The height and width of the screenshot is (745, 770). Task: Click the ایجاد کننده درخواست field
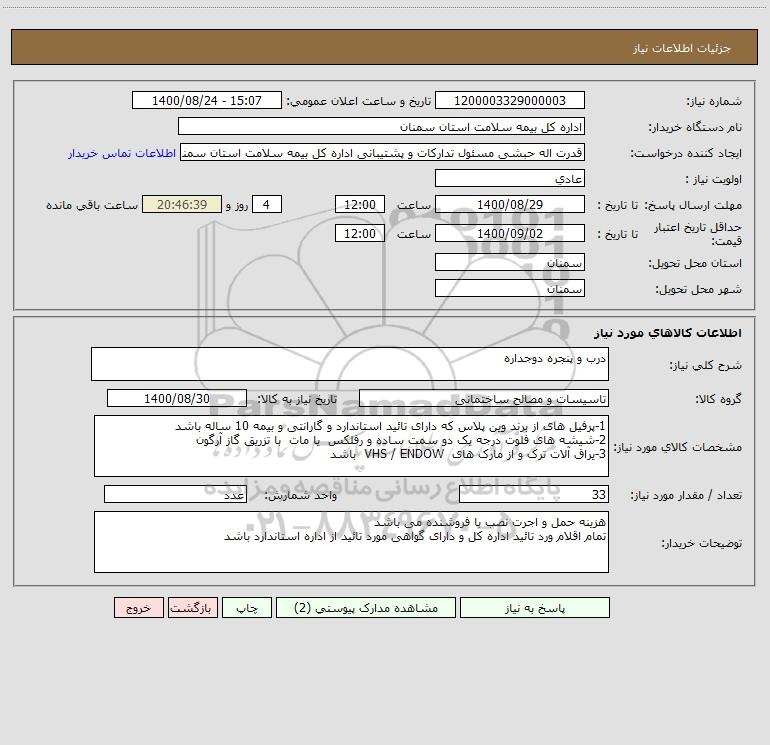pyautogui.click(x=382, y=152)
